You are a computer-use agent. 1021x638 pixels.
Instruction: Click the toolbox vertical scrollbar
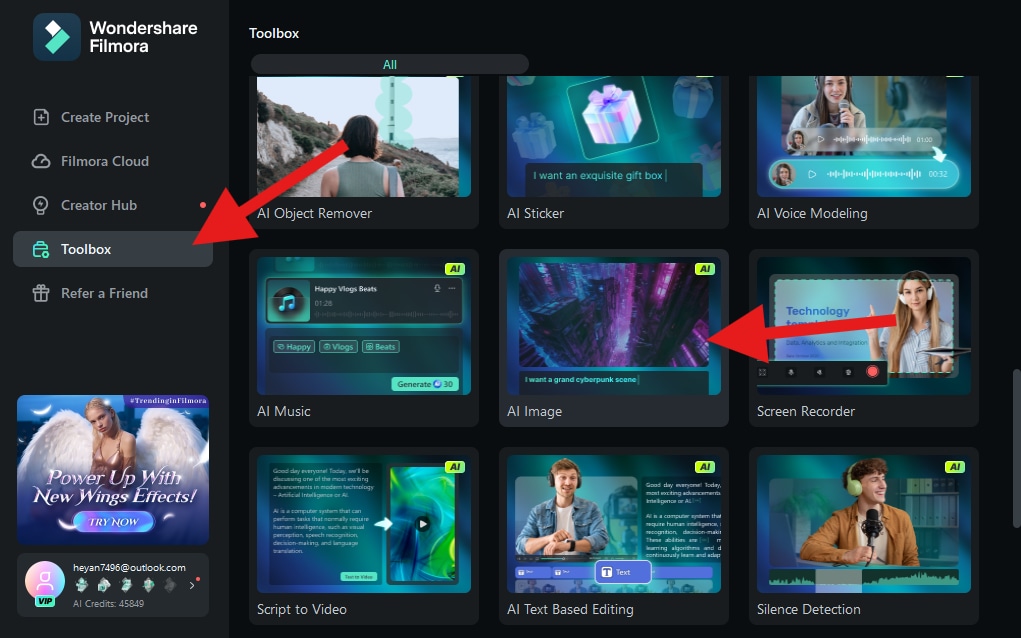tap(1016, 448)
